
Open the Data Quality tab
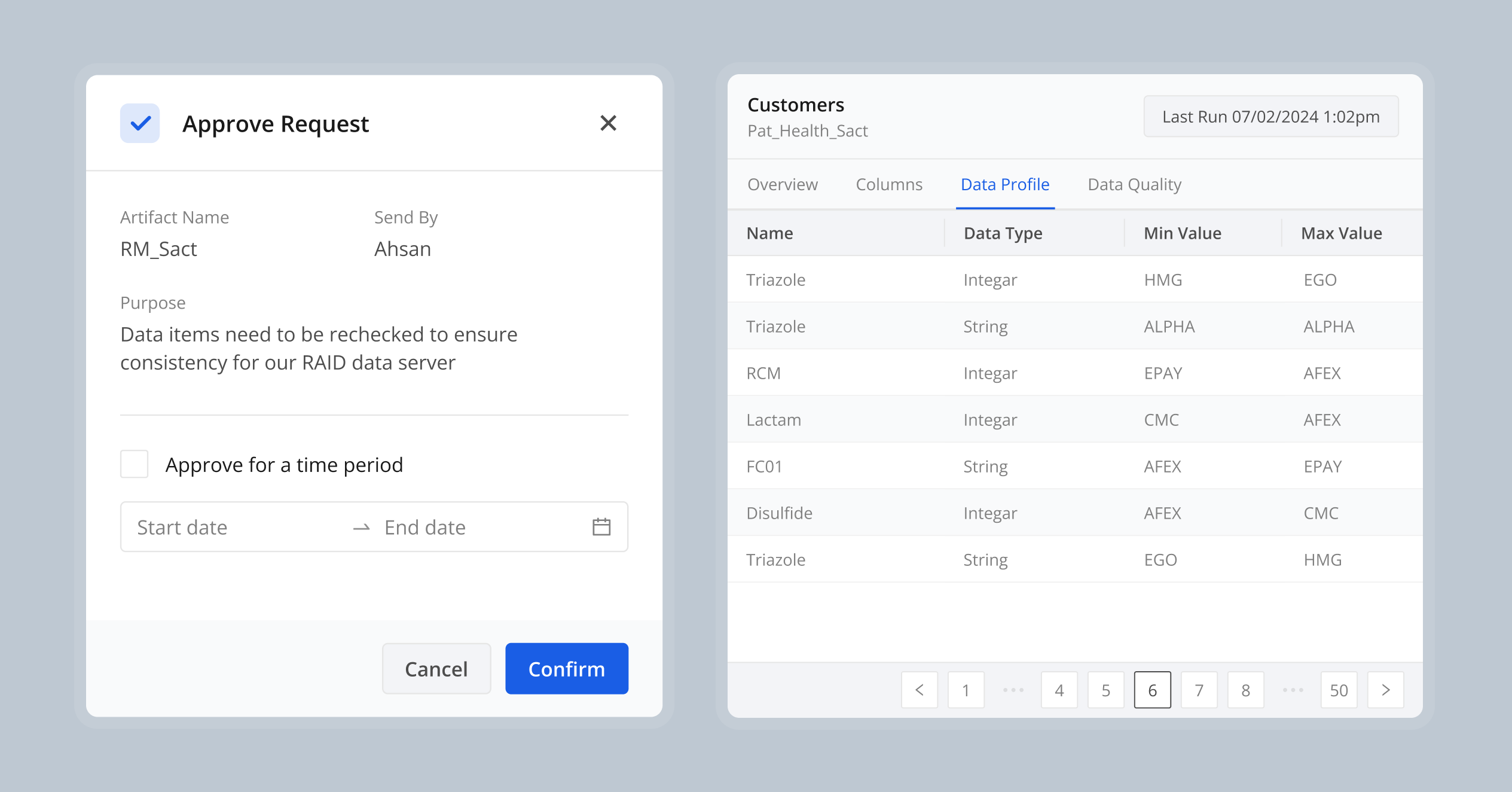tap(1134, 184)
